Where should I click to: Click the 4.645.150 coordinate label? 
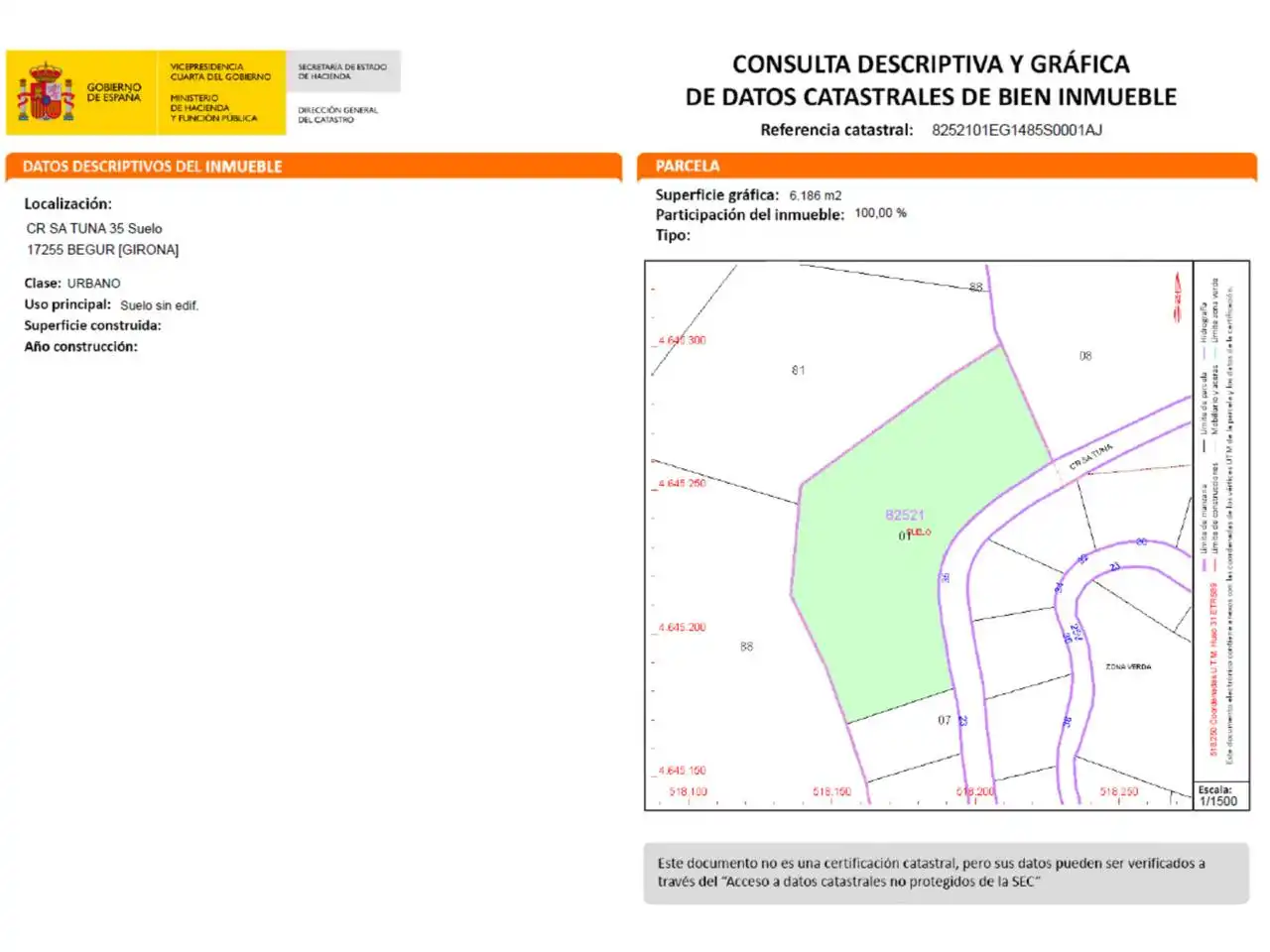pos(683,771)
